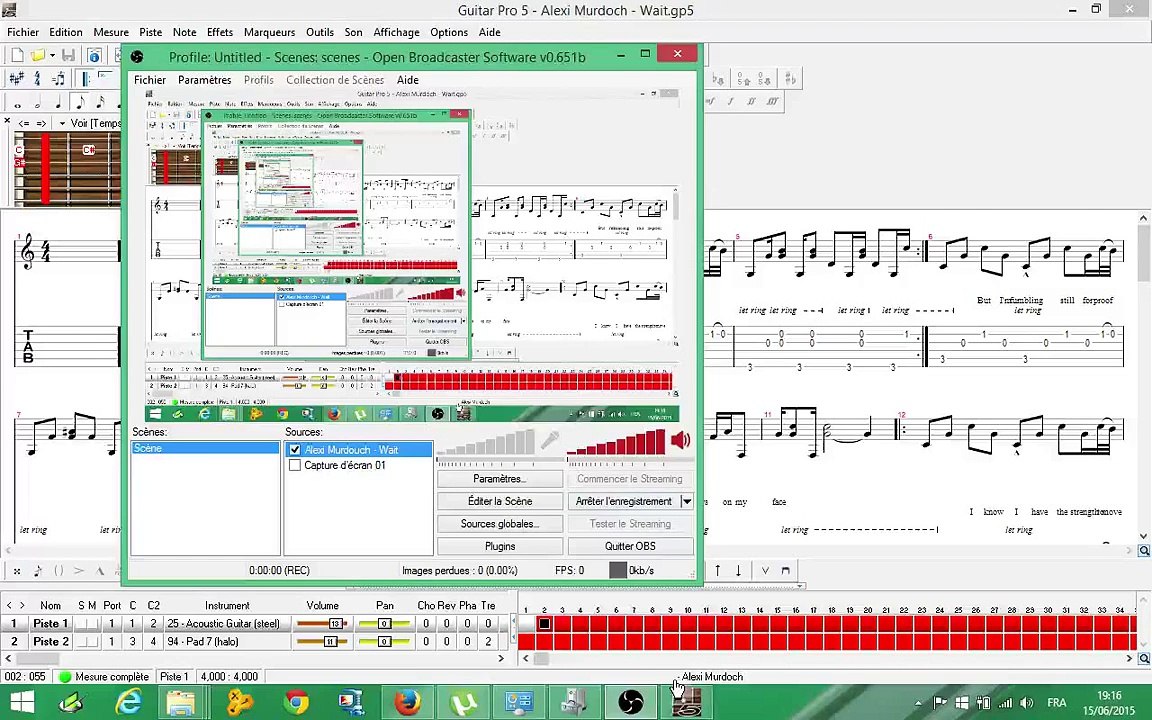The height and width of the screenshot is (720, 1152).
Task: Open Google Chrome from the taskbar
Action: [297, 703]
